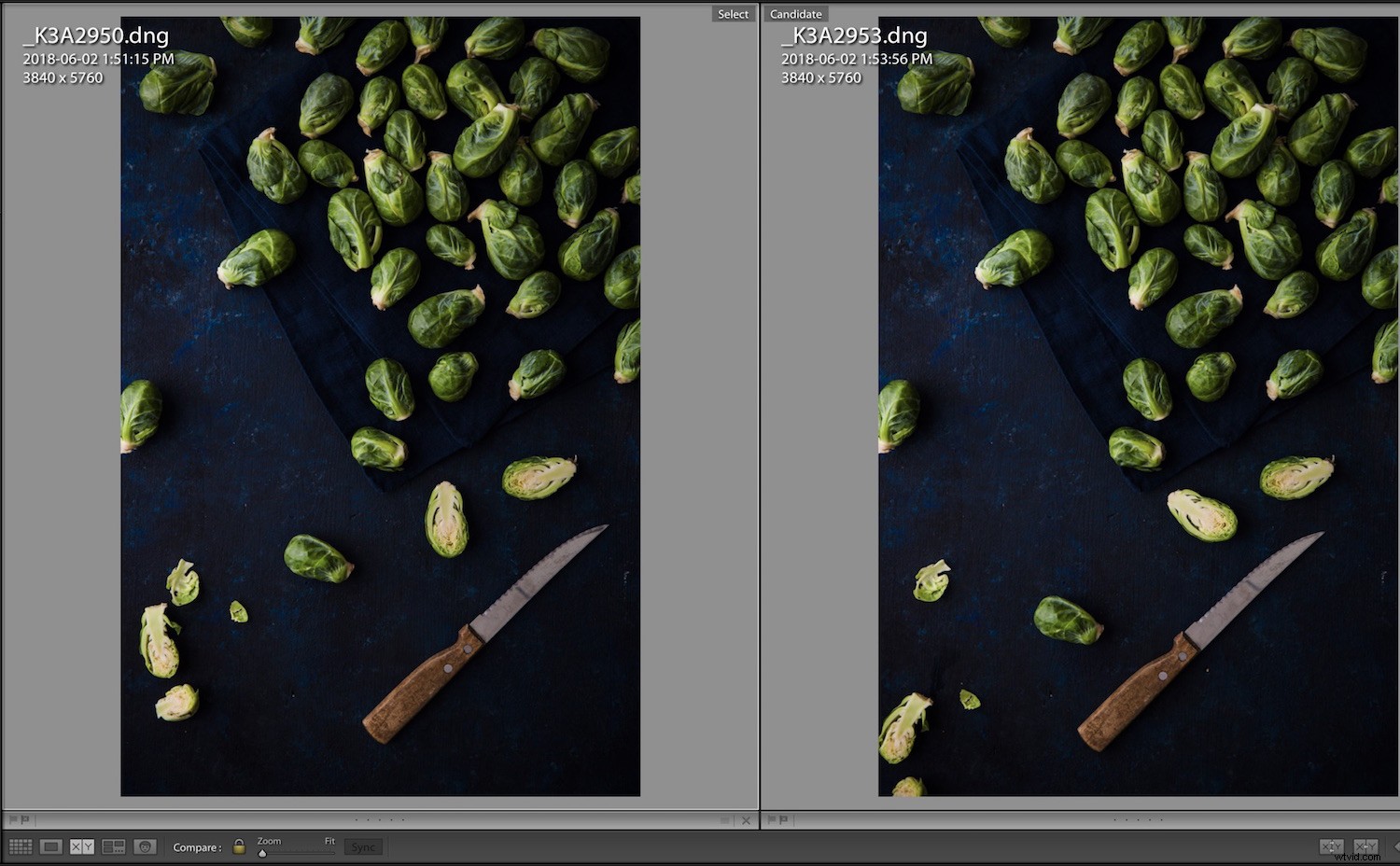Click Fit to reset the zoom level
The image size is (1400, 866).
click(329, 841)
